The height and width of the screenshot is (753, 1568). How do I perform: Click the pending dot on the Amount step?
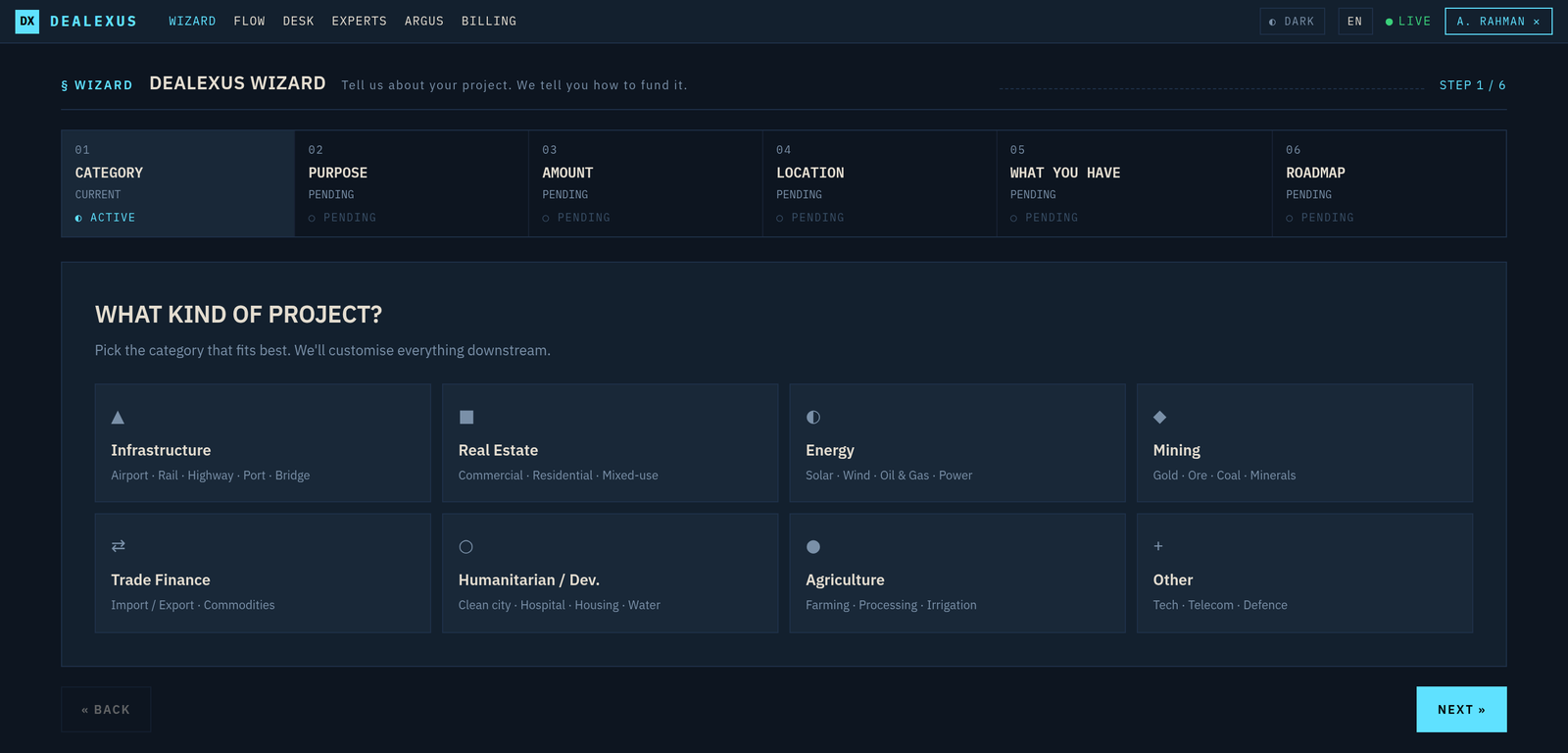[x=546, y=218]
